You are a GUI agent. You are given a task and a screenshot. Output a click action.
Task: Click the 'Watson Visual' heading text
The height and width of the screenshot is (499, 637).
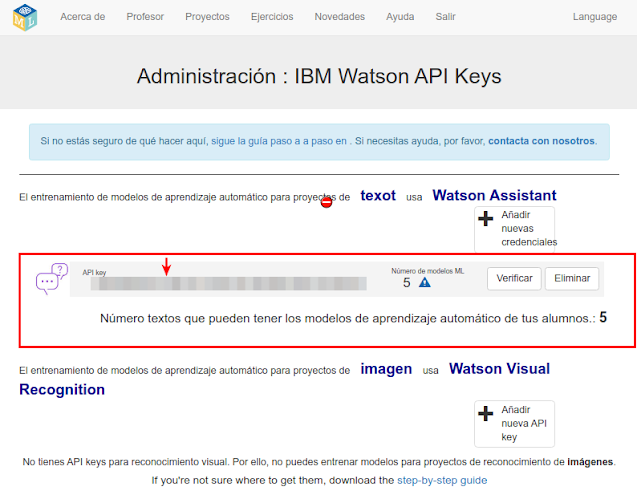pos(499,369)
